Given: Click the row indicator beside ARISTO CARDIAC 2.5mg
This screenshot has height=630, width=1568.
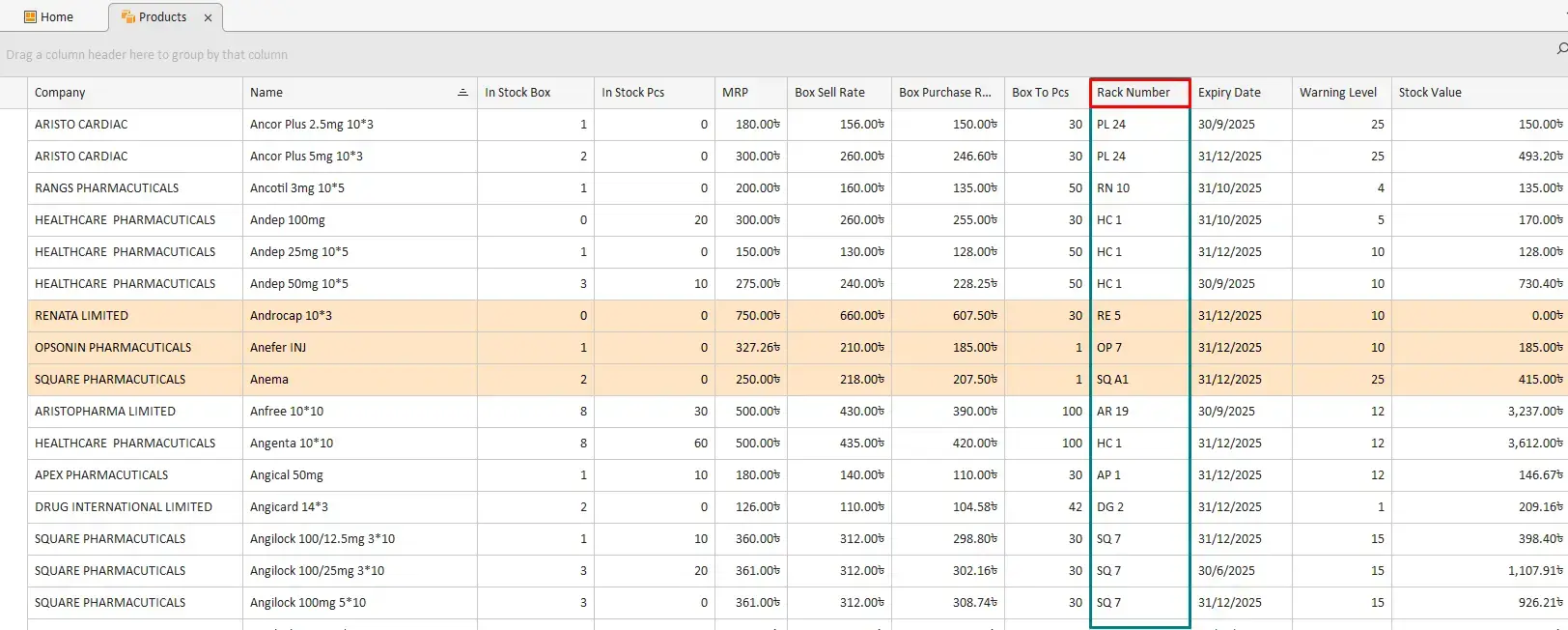Looking at the screenshot, I should (14, 125).
